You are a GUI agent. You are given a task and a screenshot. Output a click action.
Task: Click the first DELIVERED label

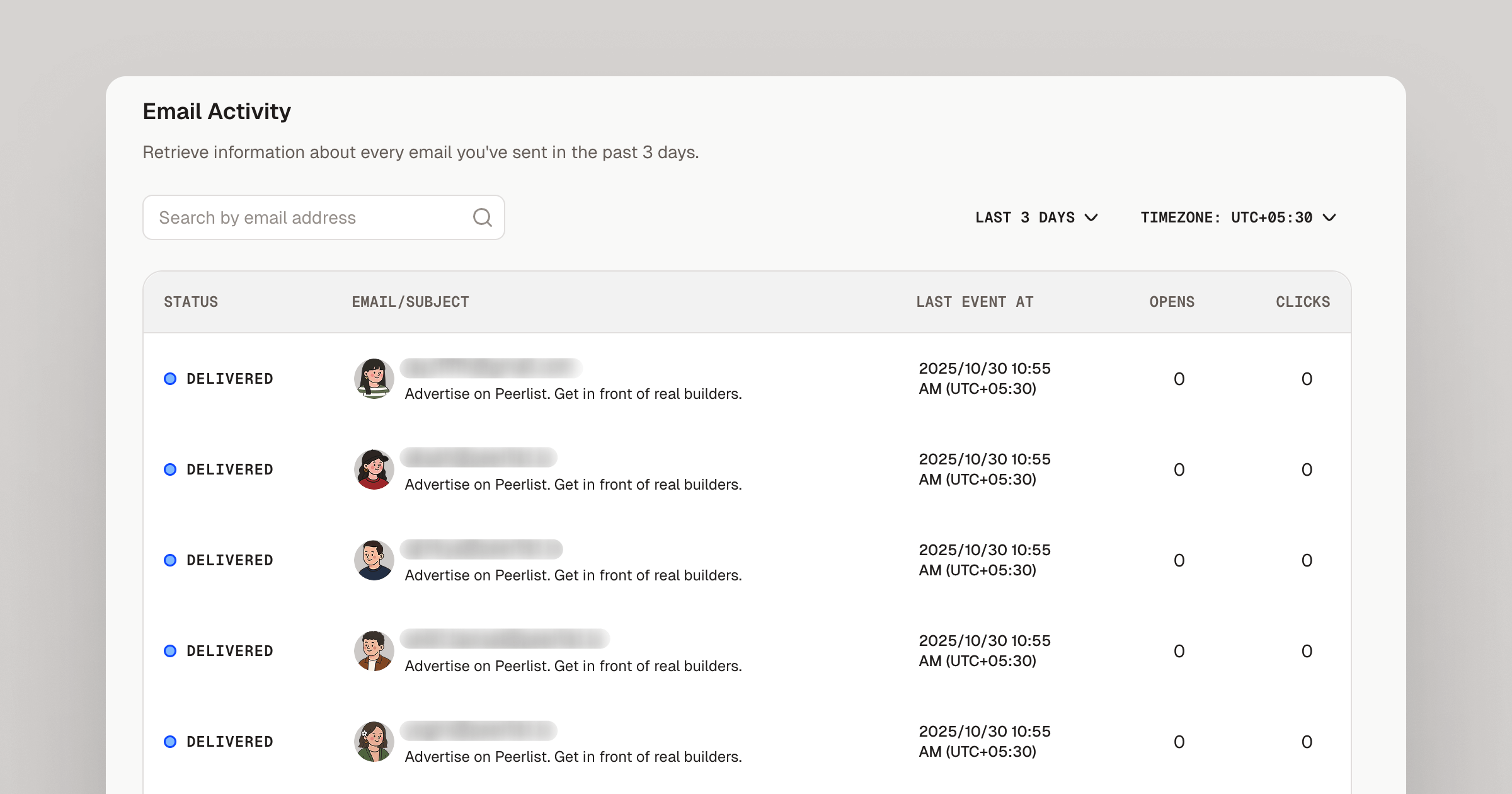[x=231, y=379]
